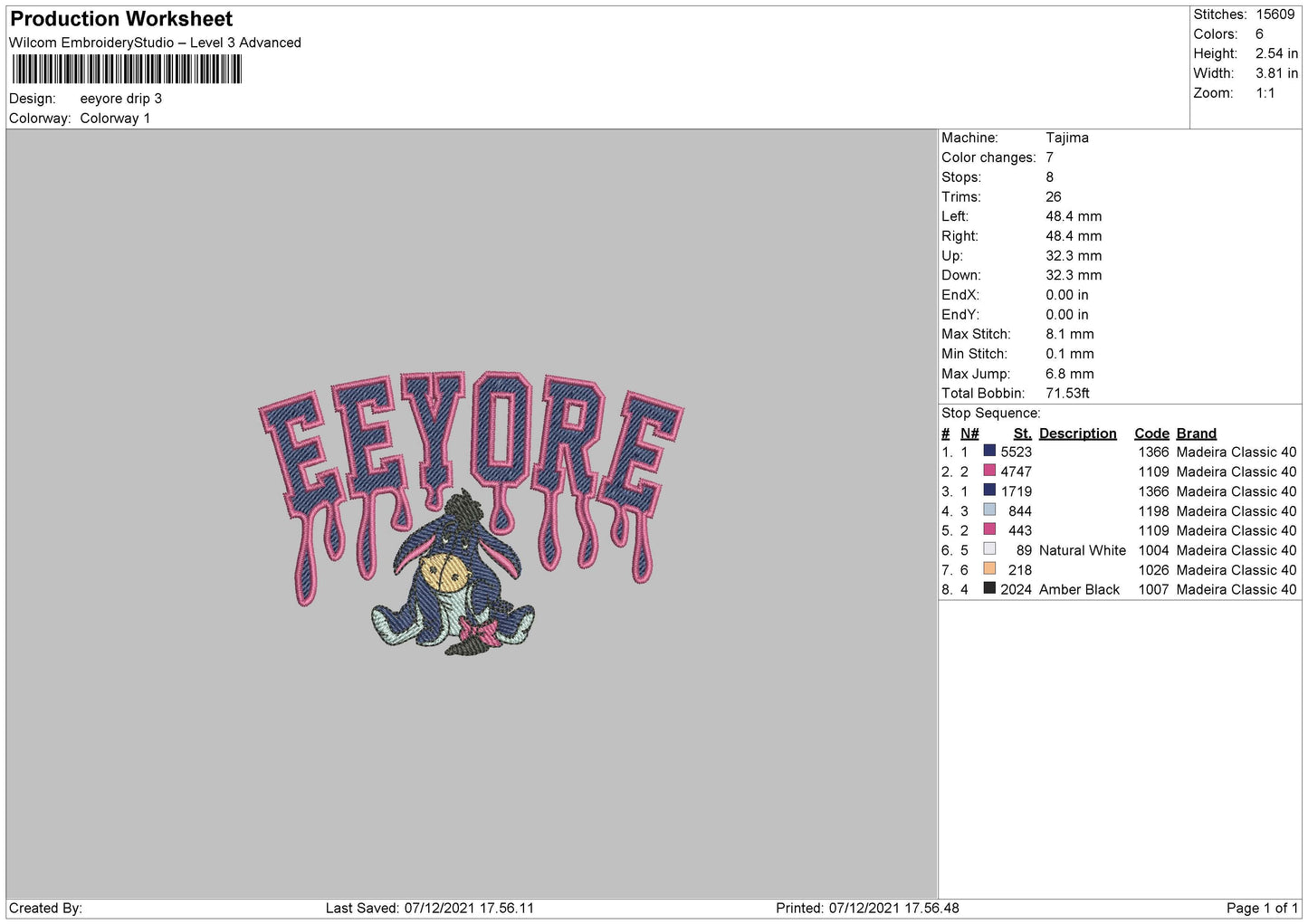This screenshot has width=1308, height=924.
Task: Select the Machine value Tajima
Action: pyautogui.click(x=1067, y=138)
